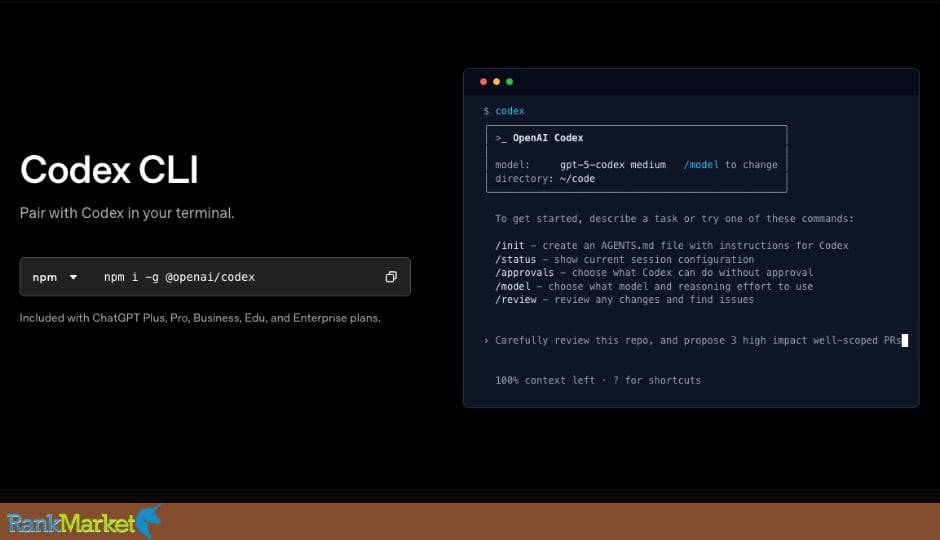This screenshot has width=940, height=540.
Task: Click '/model – choose what model' command line
Action: (654, 286)
